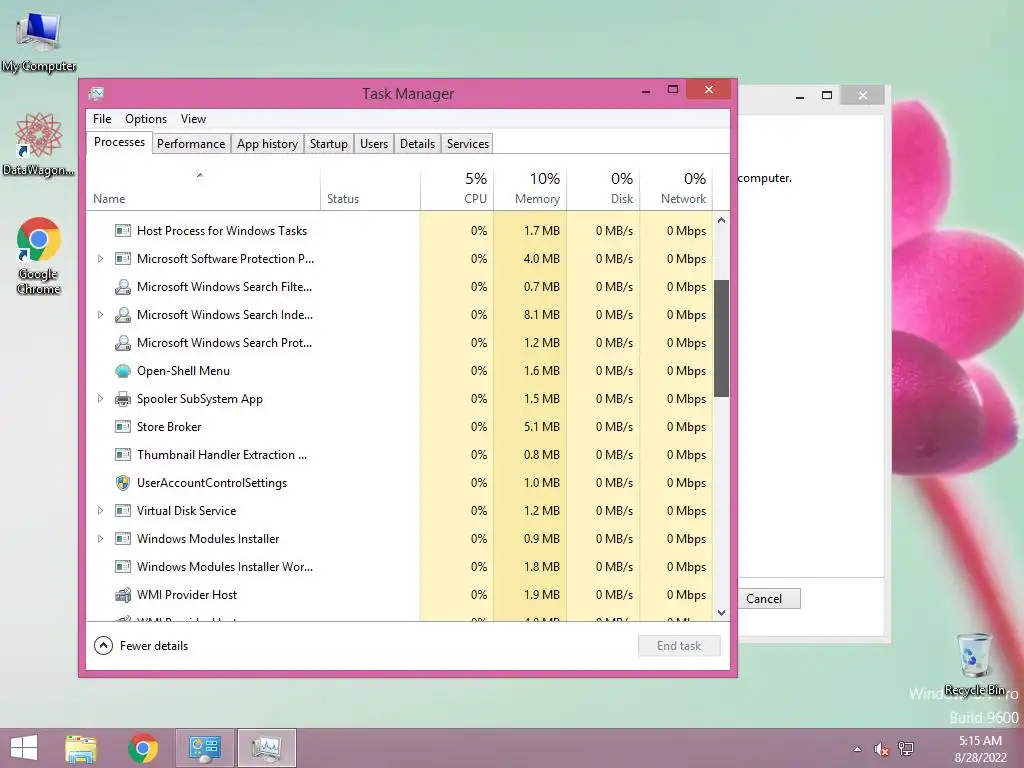Sort processes by Name column
1024x768 pixels.
tap(203, 189)
